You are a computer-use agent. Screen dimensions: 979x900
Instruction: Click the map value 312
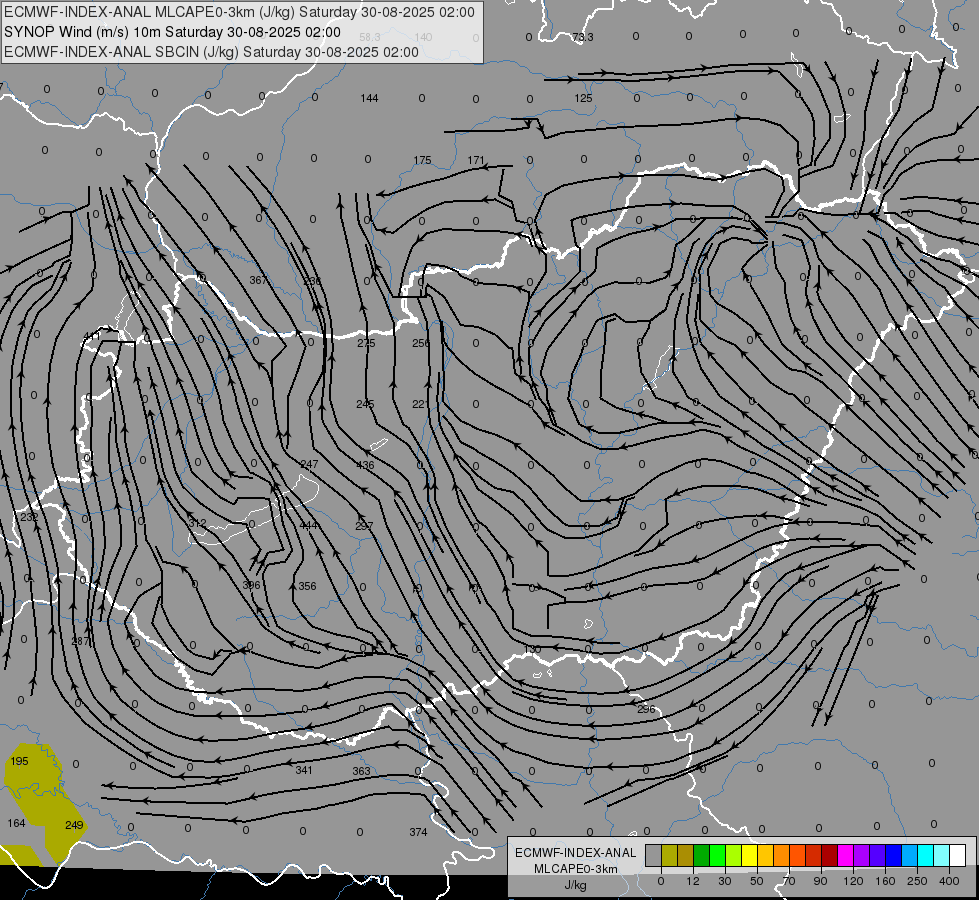pos(197,523)
